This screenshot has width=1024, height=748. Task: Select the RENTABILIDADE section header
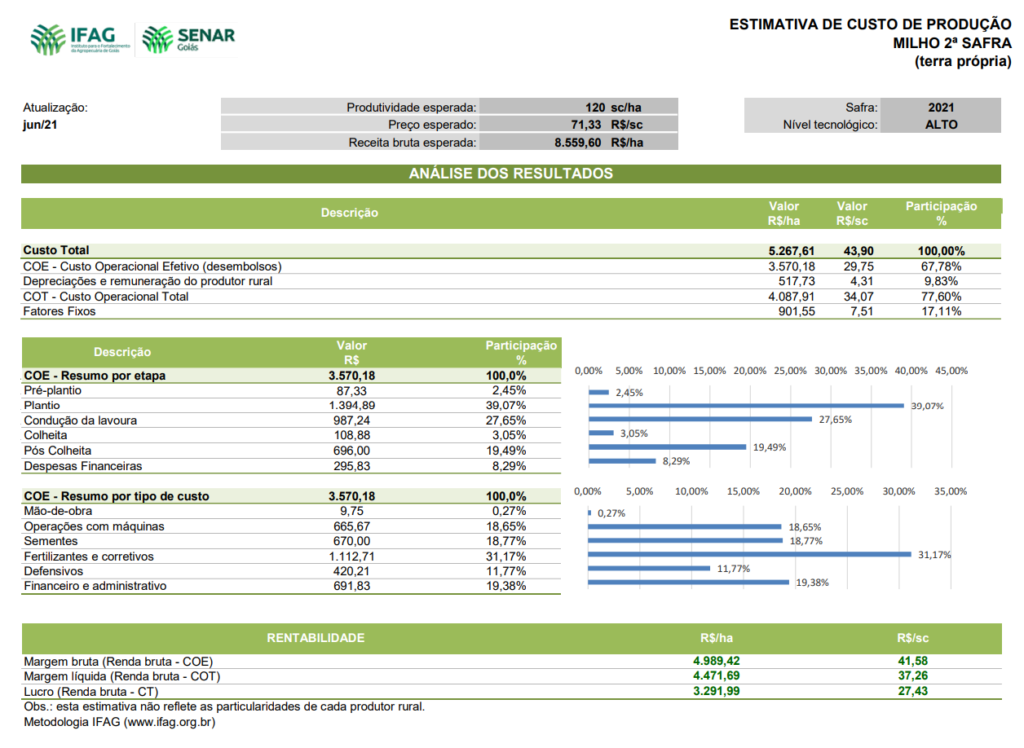click(x=315, y=638)
